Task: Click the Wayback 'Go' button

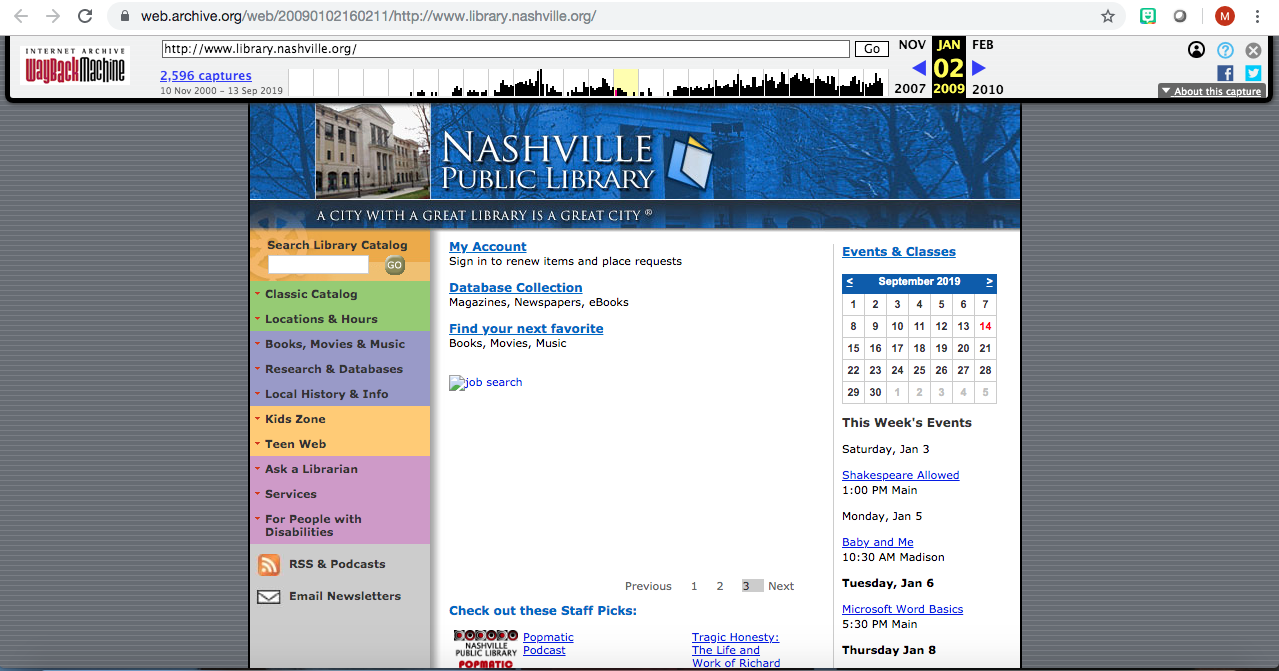Action: tap(871, 49)
